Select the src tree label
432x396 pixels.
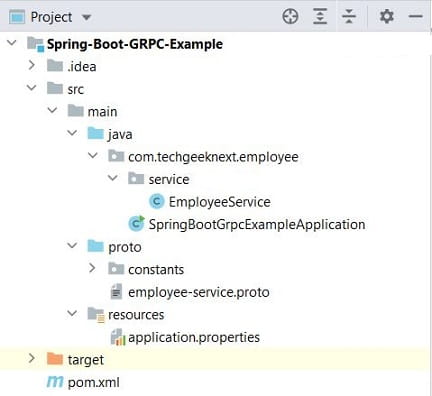point(76,89)
